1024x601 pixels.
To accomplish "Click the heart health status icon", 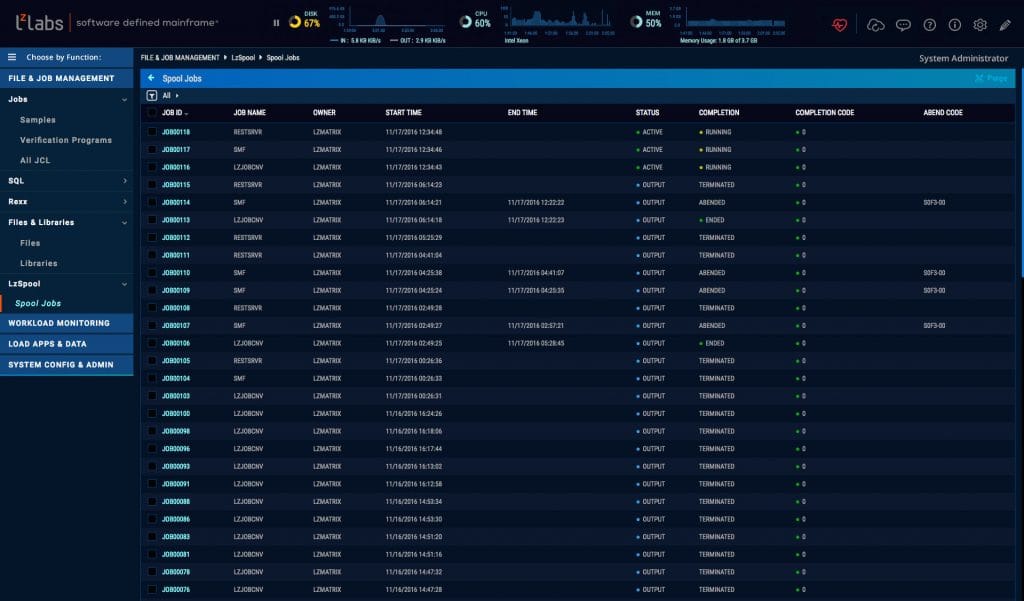I will point(842,22).
